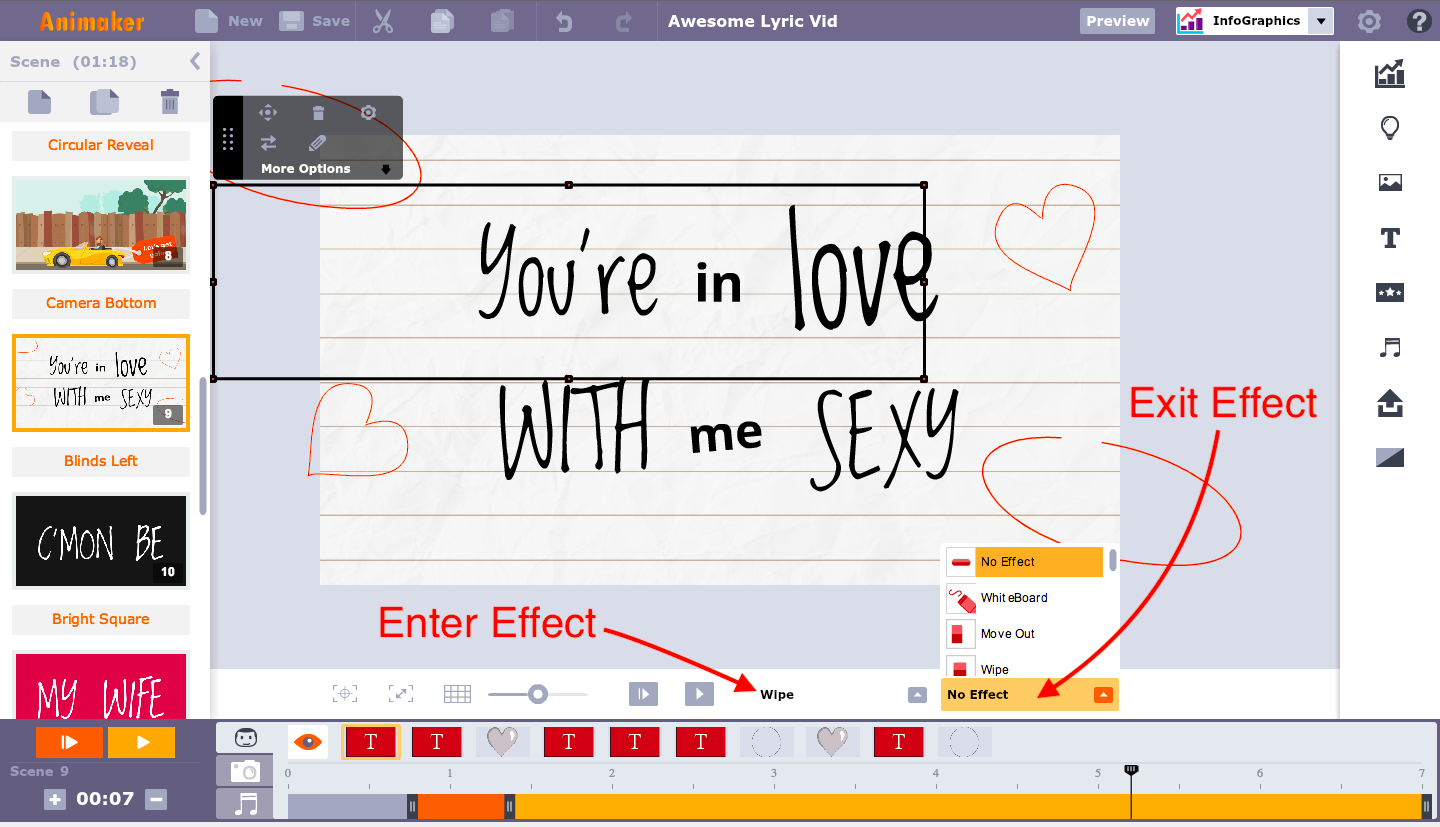Open the lightbulb properties icon
1440x827 pixels.
pyautogui.click(x=1390, y=128)
